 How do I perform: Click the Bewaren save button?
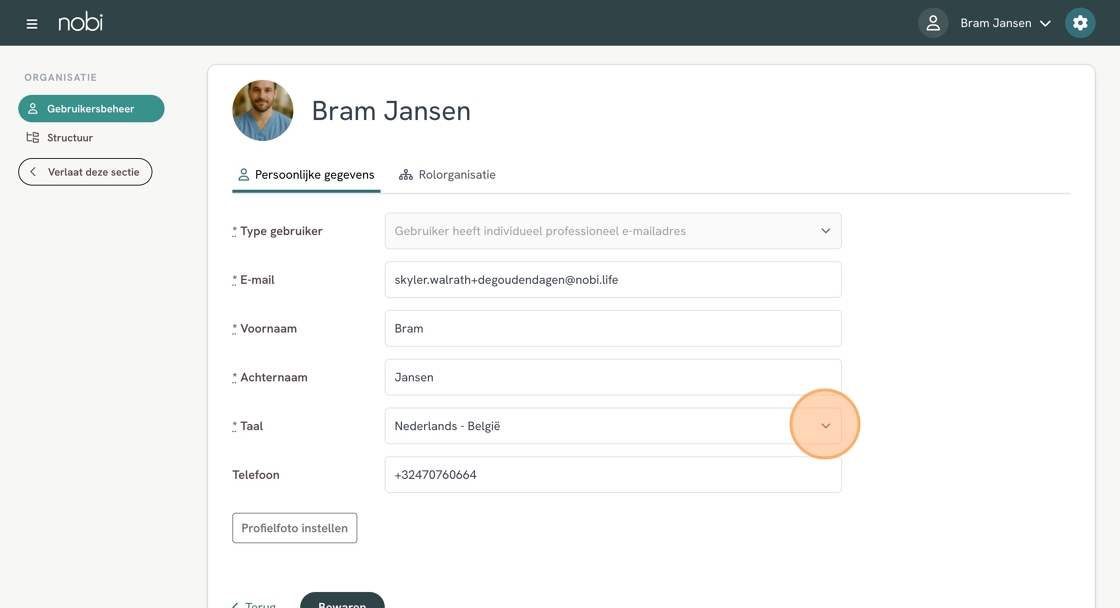[x=342, y=601]
